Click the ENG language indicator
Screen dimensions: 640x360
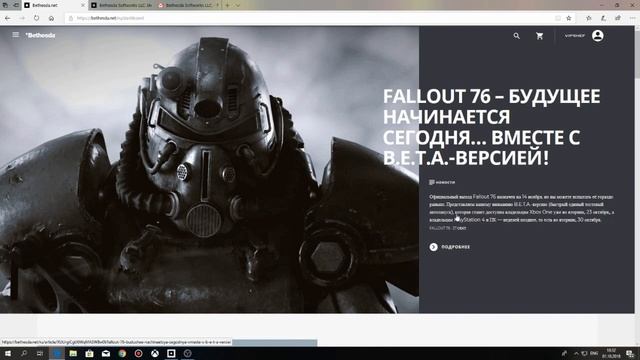click(x=594, y=353)
